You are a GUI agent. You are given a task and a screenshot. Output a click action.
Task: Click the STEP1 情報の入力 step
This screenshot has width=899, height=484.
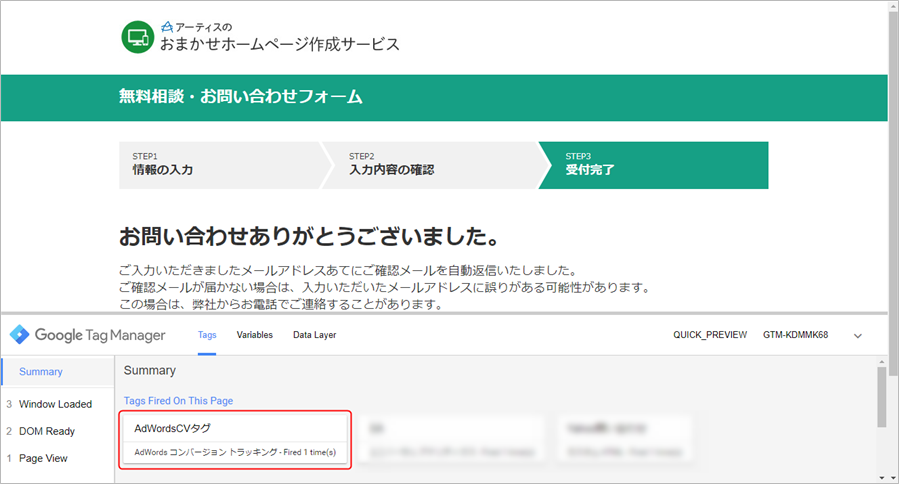pyautogui.click(x=221, y=165)
